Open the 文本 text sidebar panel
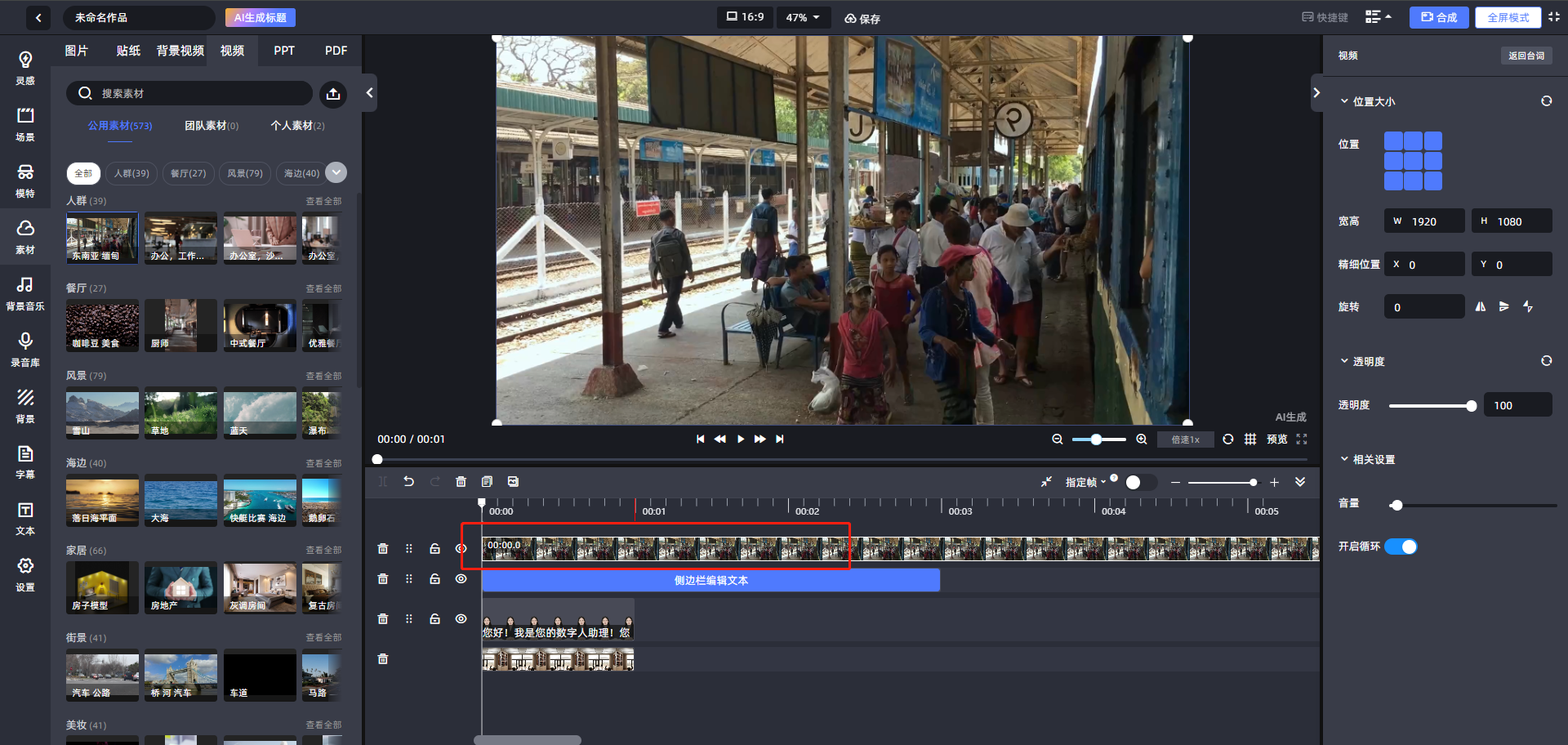The width and height of the screenshot is (1568, 745). [x=25, y=518]
